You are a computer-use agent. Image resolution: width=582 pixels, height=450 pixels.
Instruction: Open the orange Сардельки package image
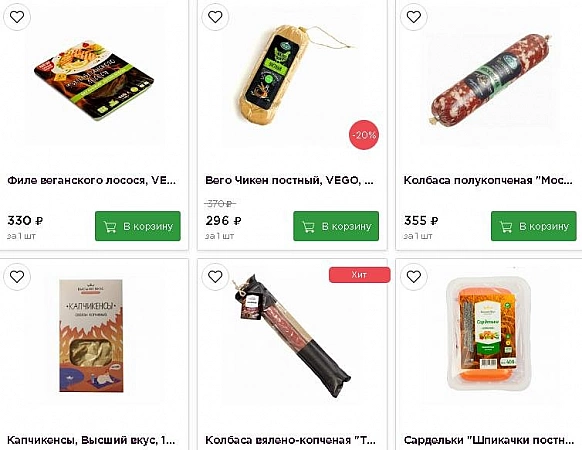coord(488,334)
